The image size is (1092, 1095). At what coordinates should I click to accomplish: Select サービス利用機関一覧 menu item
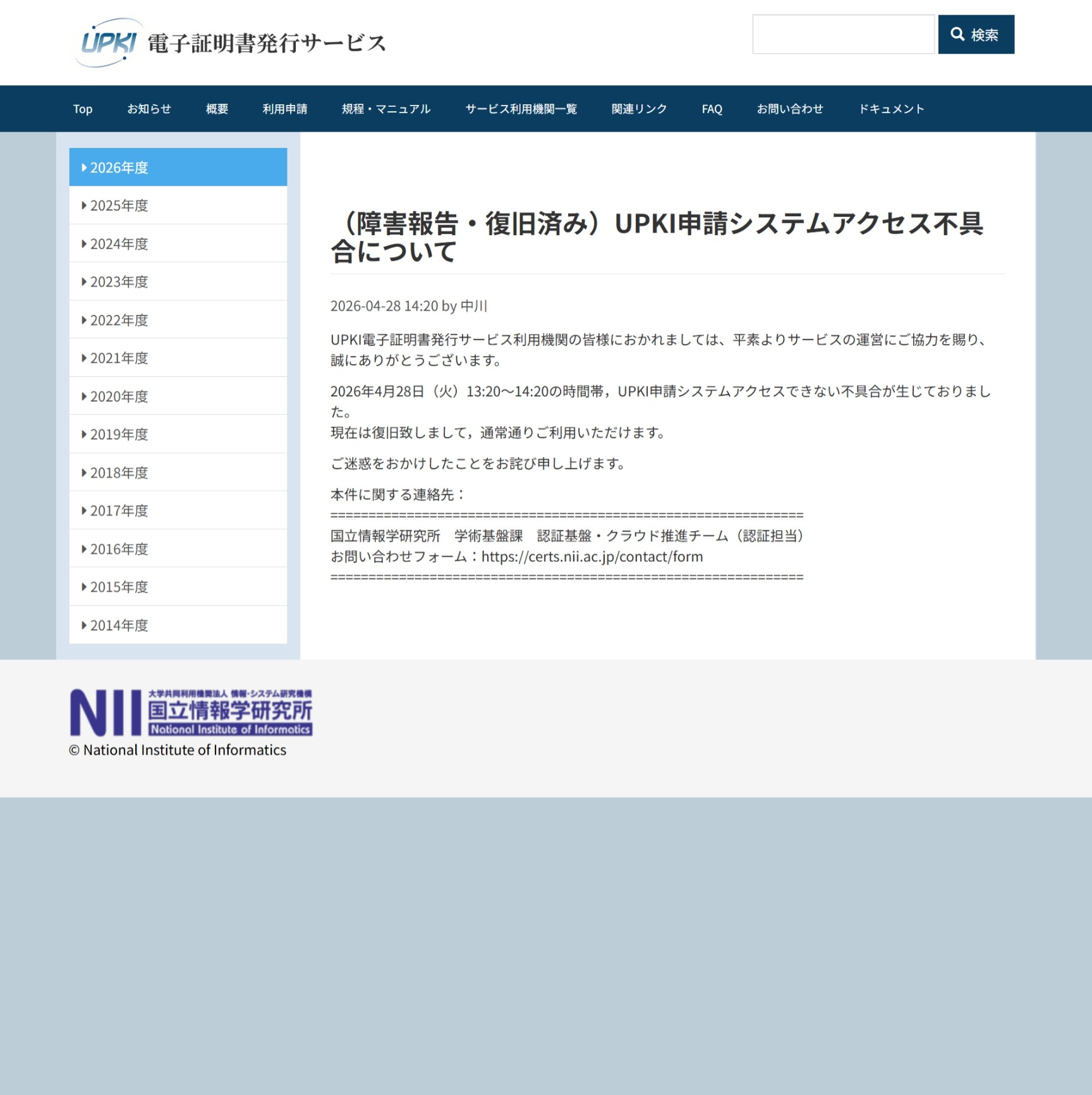521,109
